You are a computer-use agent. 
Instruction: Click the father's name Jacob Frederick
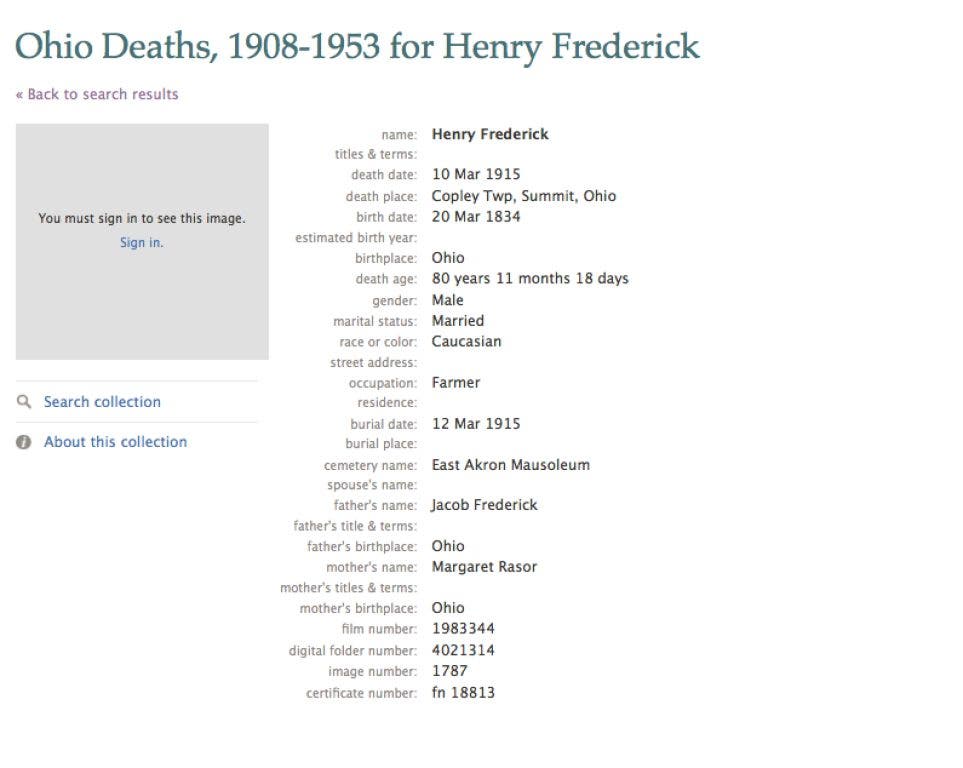click(x=485, y=505)
